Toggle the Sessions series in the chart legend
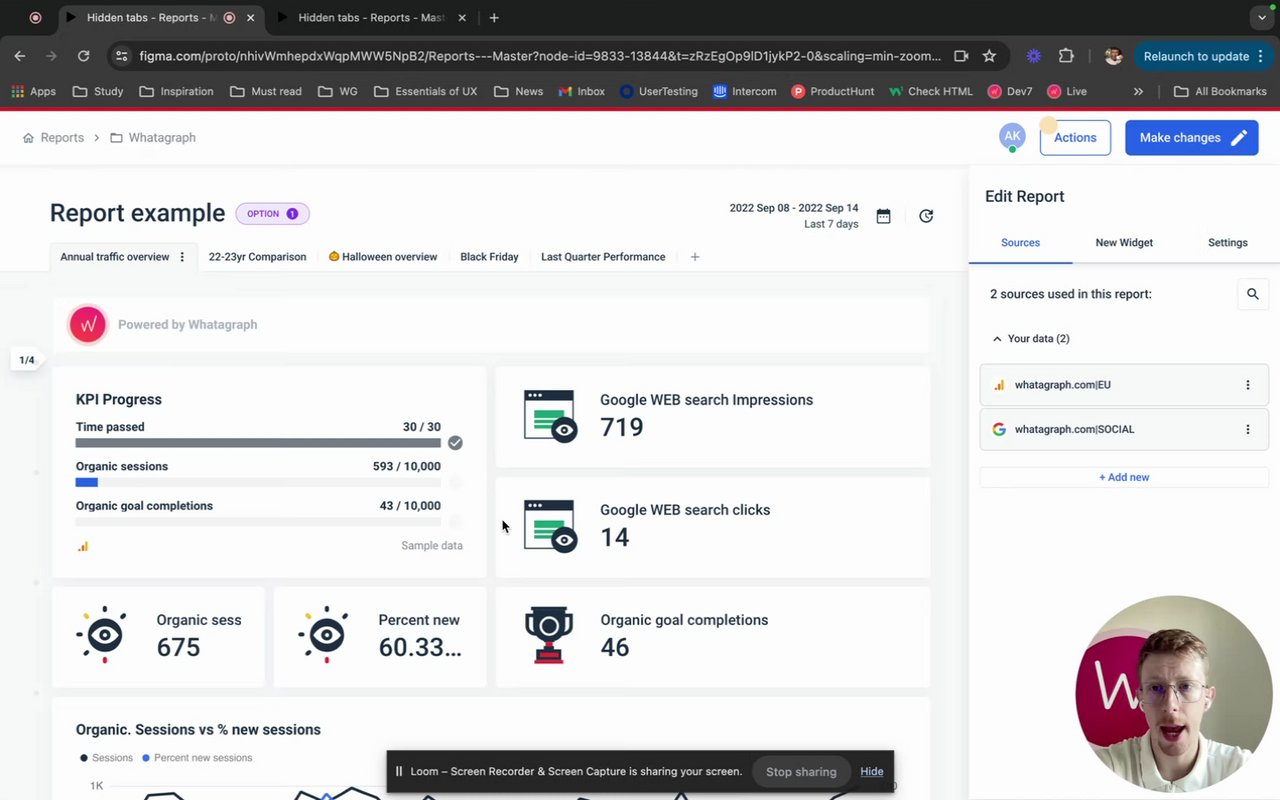 coord(106,758)
